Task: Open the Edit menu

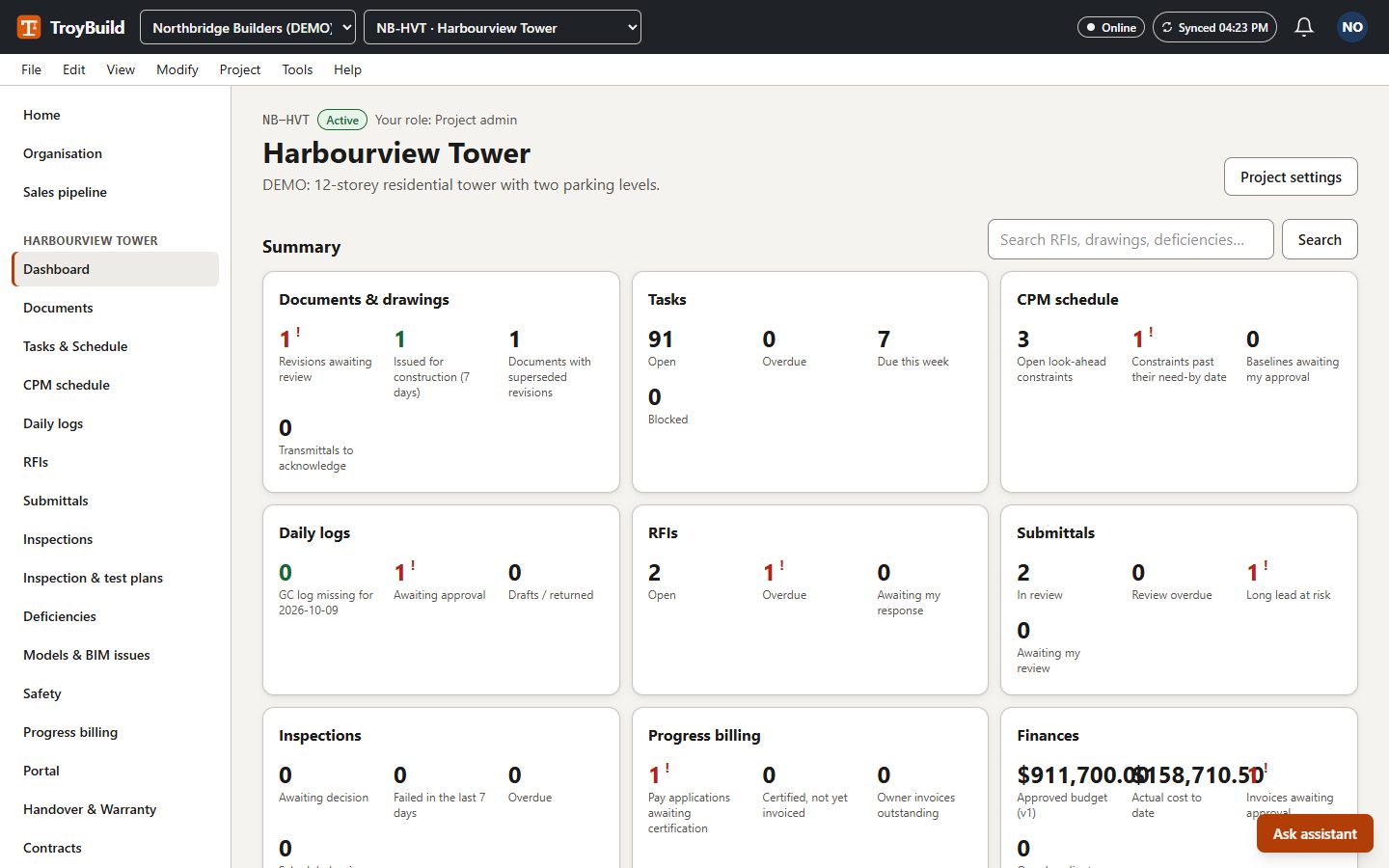Action: [74, 69]
